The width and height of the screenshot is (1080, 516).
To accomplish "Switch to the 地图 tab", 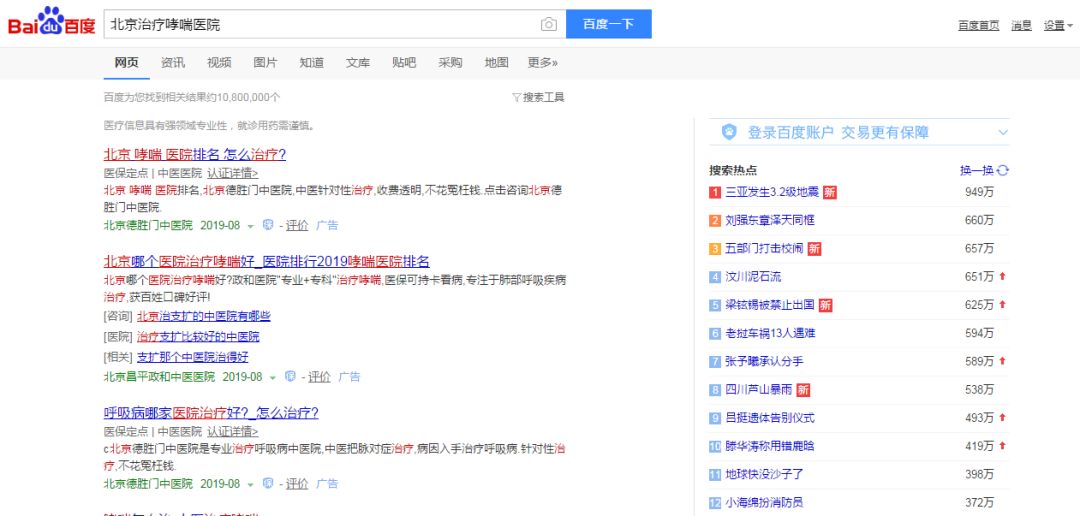I will click(x=496, y=63).
